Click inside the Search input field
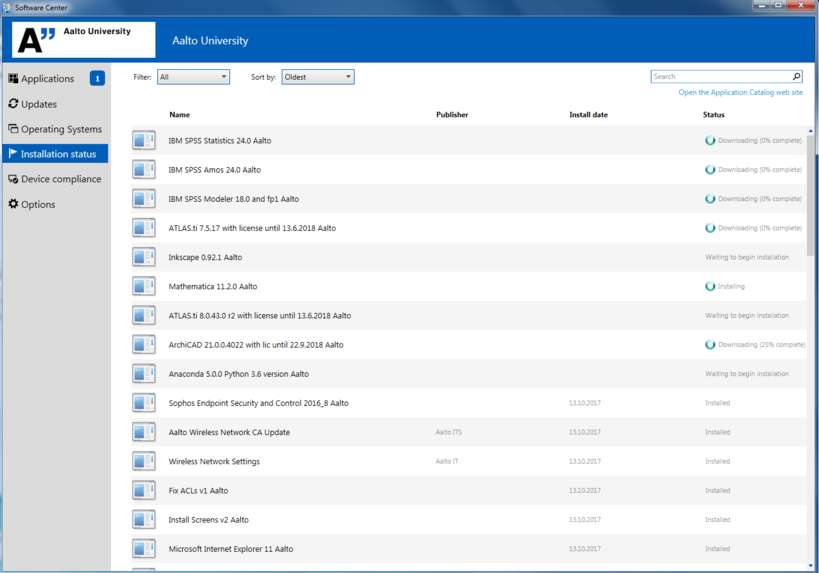819x573 pixels. 720,77
